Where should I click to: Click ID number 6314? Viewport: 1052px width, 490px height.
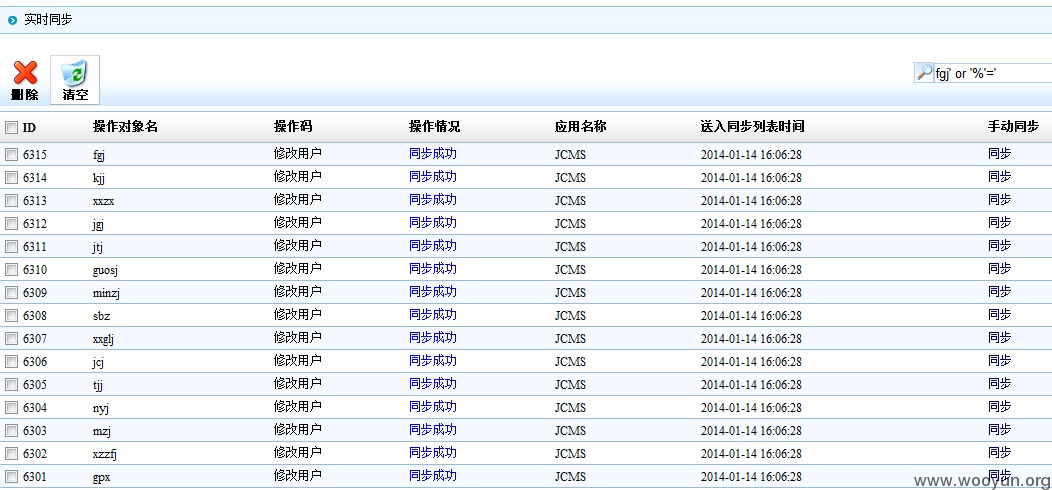35,178
